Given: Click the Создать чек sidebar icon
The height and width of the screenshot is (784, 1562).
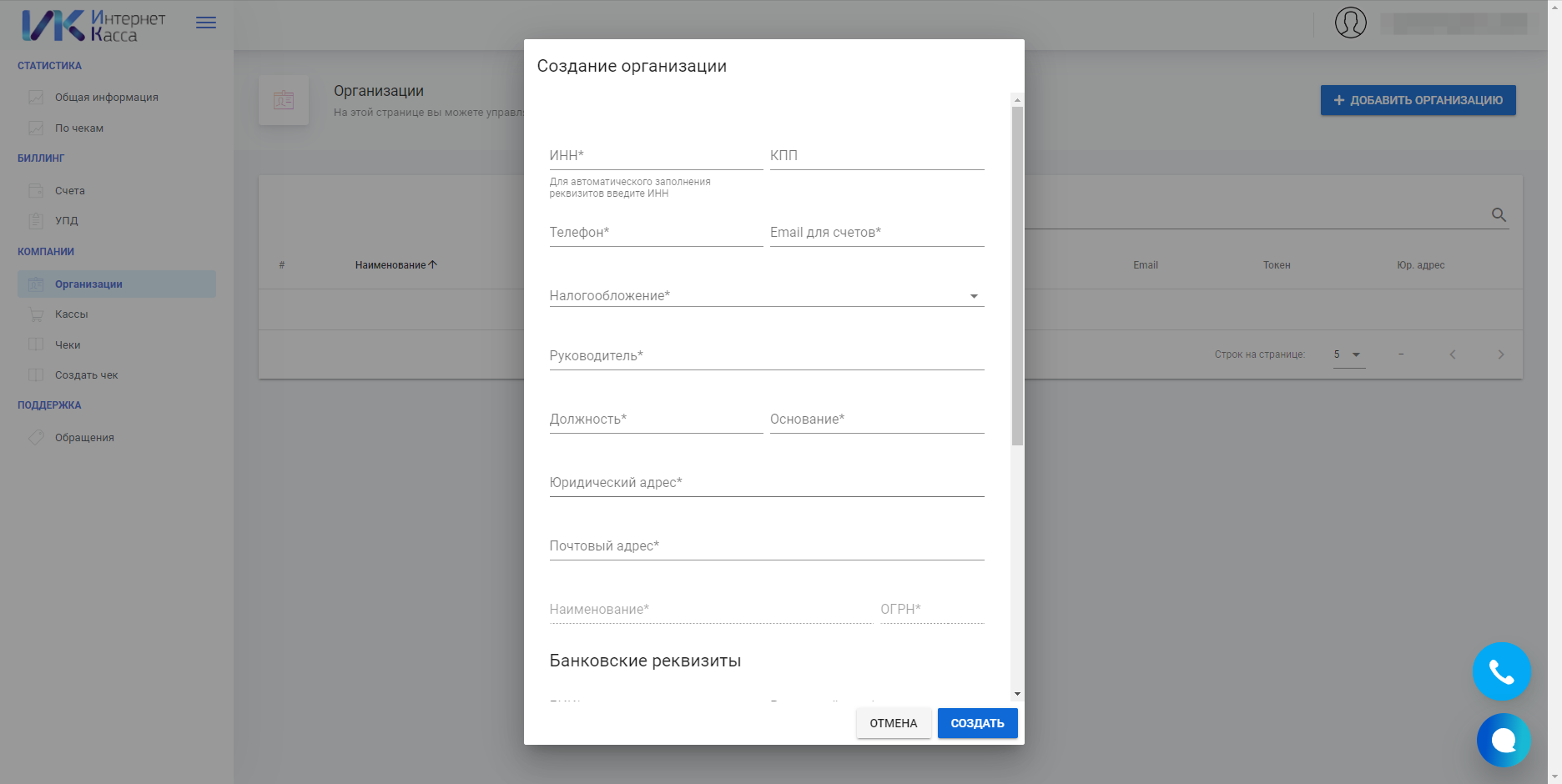Looking at the screenshot, I should tap(36, 375).
